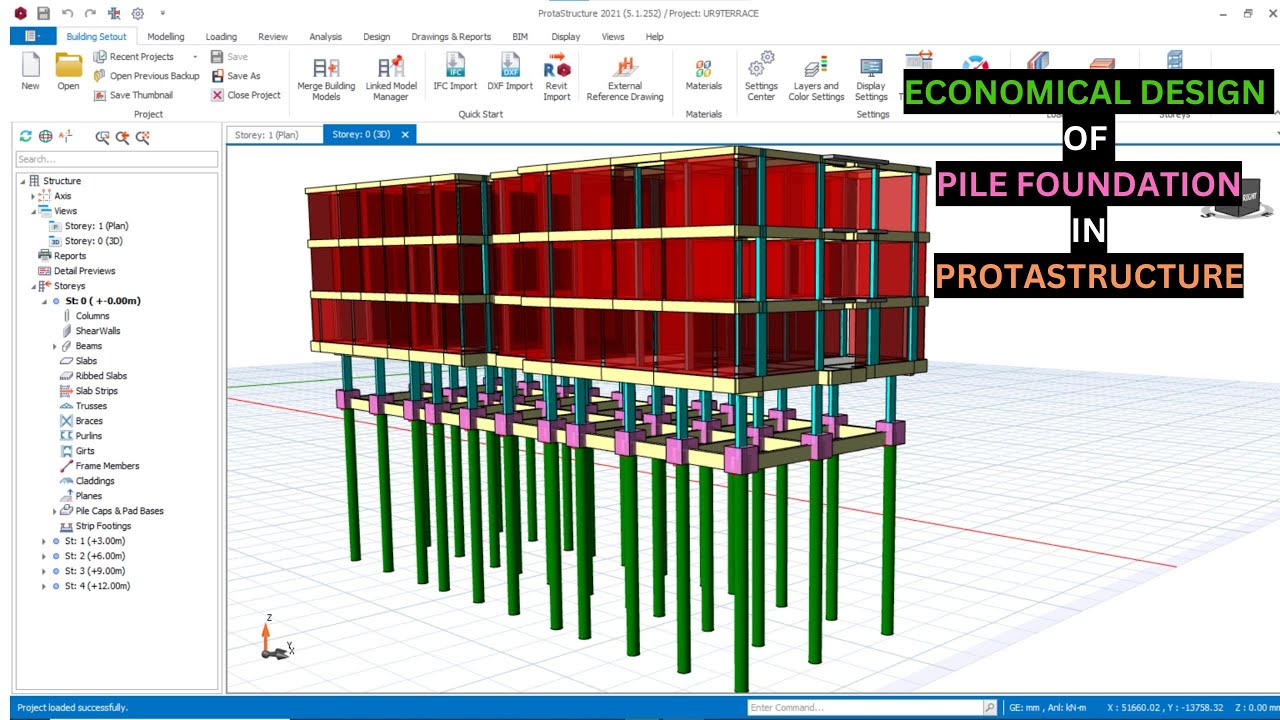1280x720 pixels.
Task: Expand storey St: 1 (+3.00m)
Action: tap(44, 541)
